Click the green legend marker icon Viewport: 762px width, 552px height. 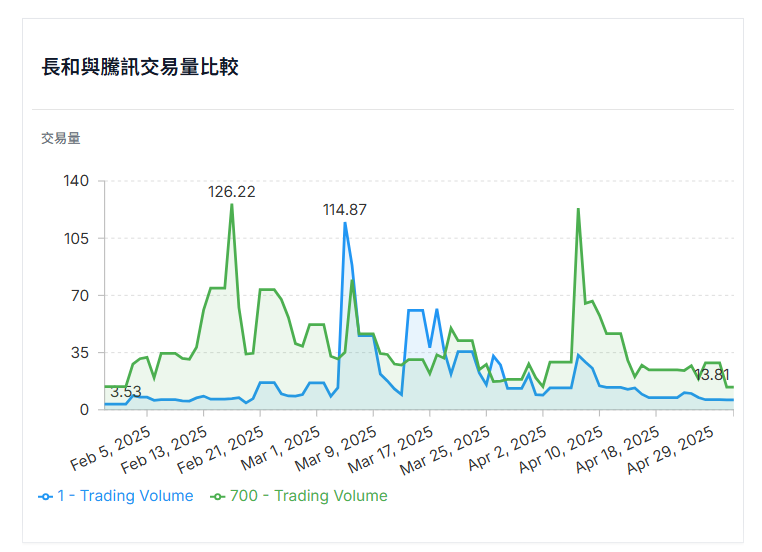217,497
